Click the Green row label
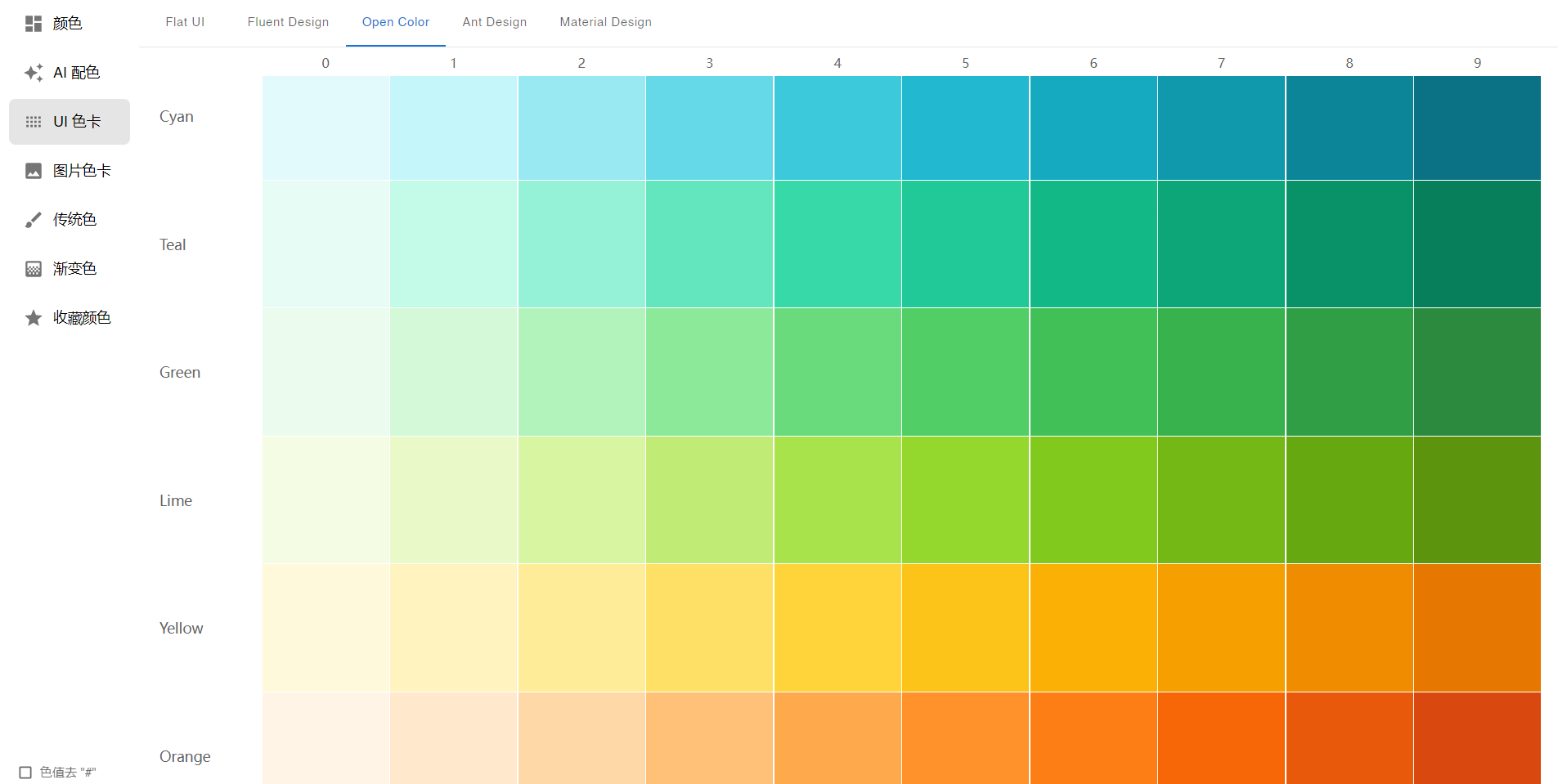 [180, 373]
